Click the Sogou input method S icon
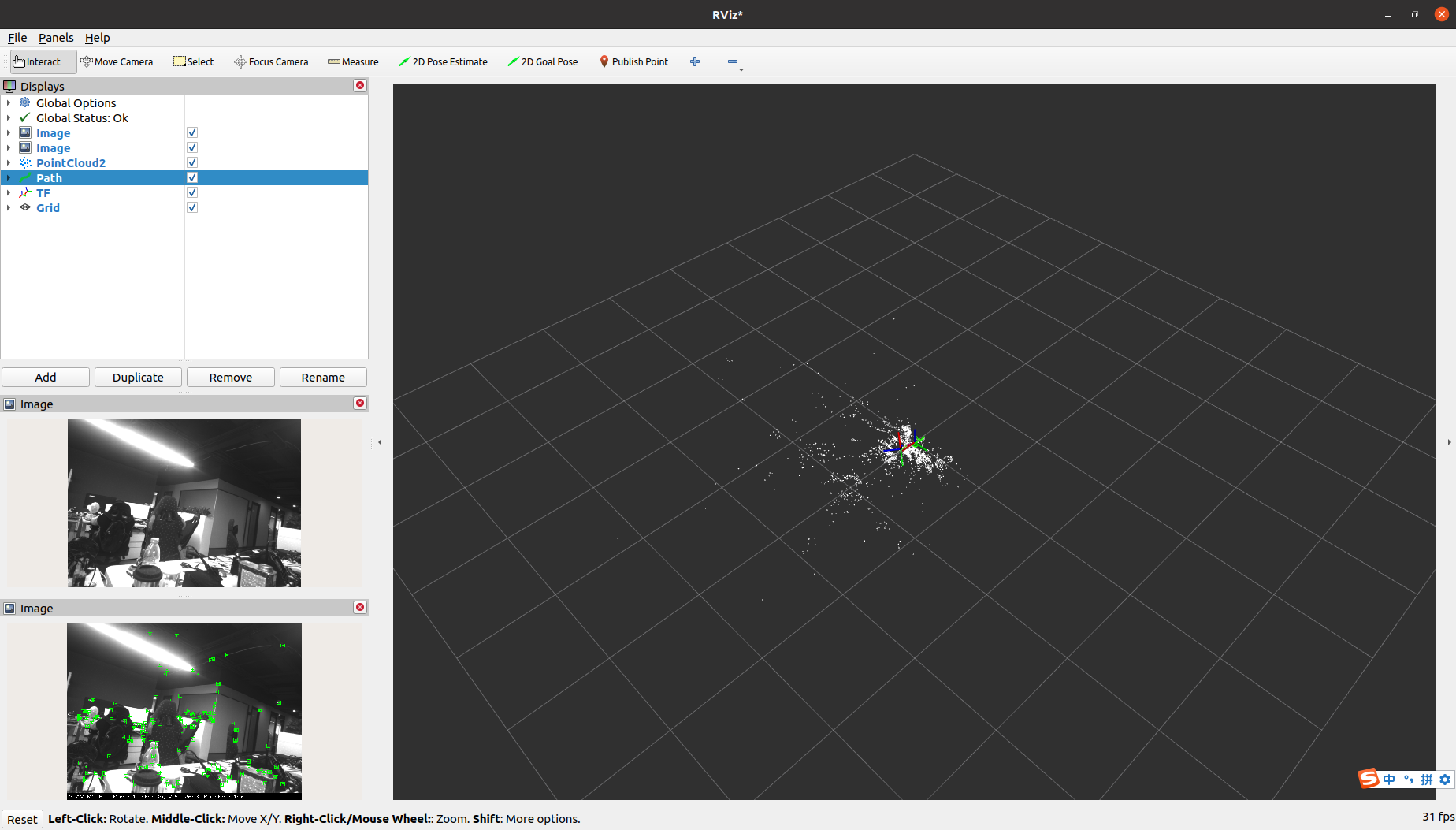Screen dimensions: 1456x830 coord(1369,779)
